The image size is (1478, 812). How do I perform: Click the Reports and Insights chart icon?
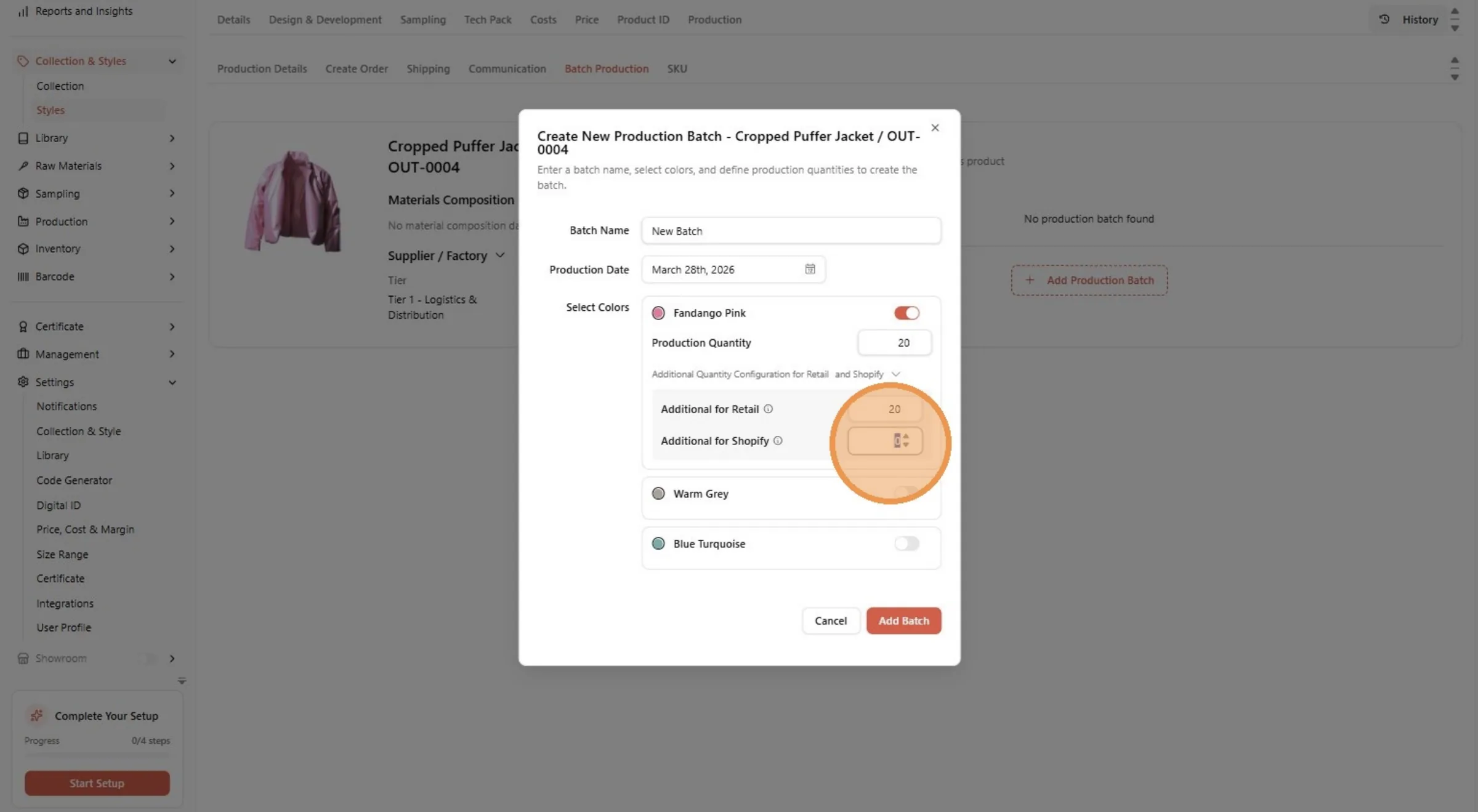click(x=23, y=11)
